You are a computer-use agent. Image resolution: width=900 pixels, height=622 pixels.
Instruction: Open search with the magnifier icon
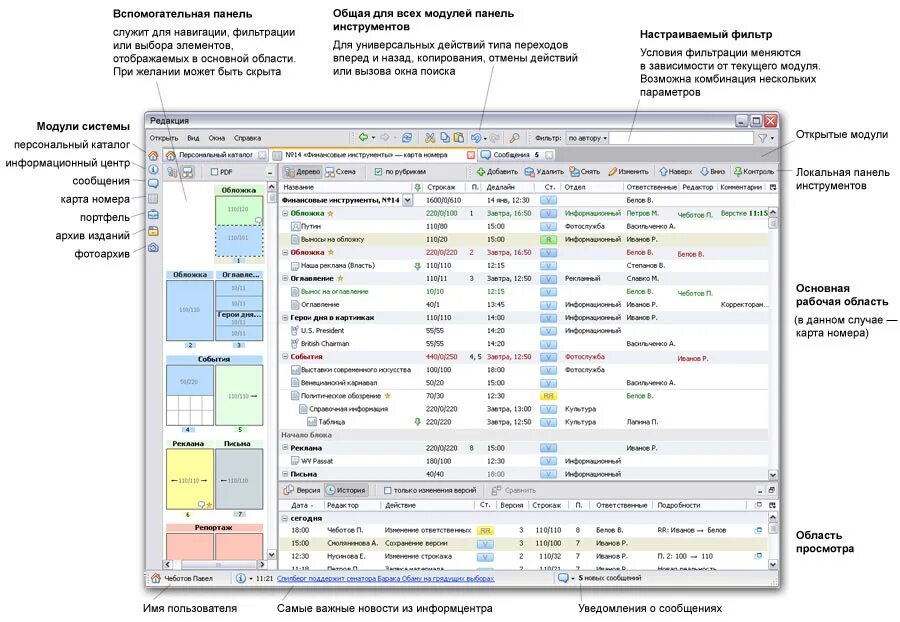pyautogui.click(x=515, y=138)
